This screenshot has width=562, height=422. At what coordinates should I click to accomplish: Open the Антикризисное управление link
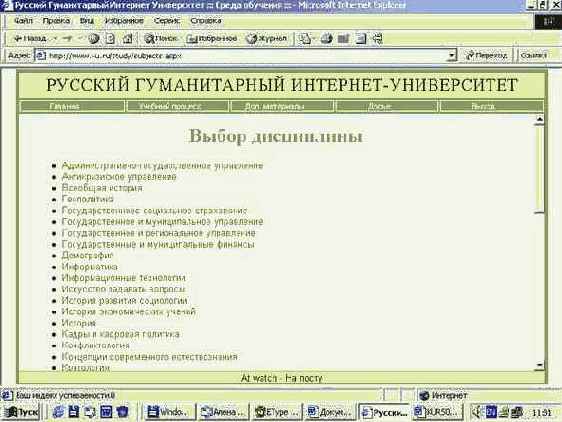point(119,177)
